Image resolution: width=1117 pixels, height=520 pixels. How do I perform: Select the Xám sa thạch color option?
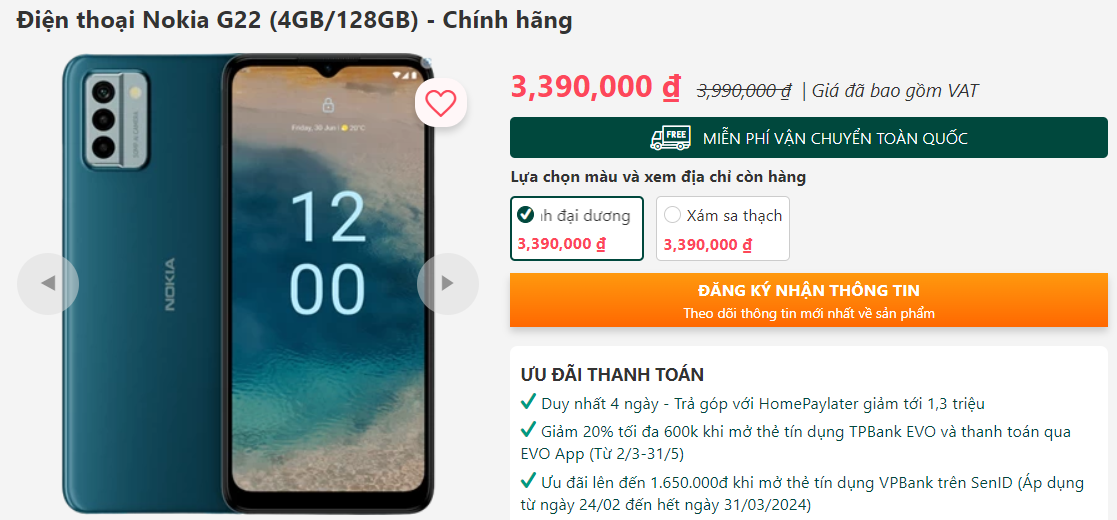point(722,229)
